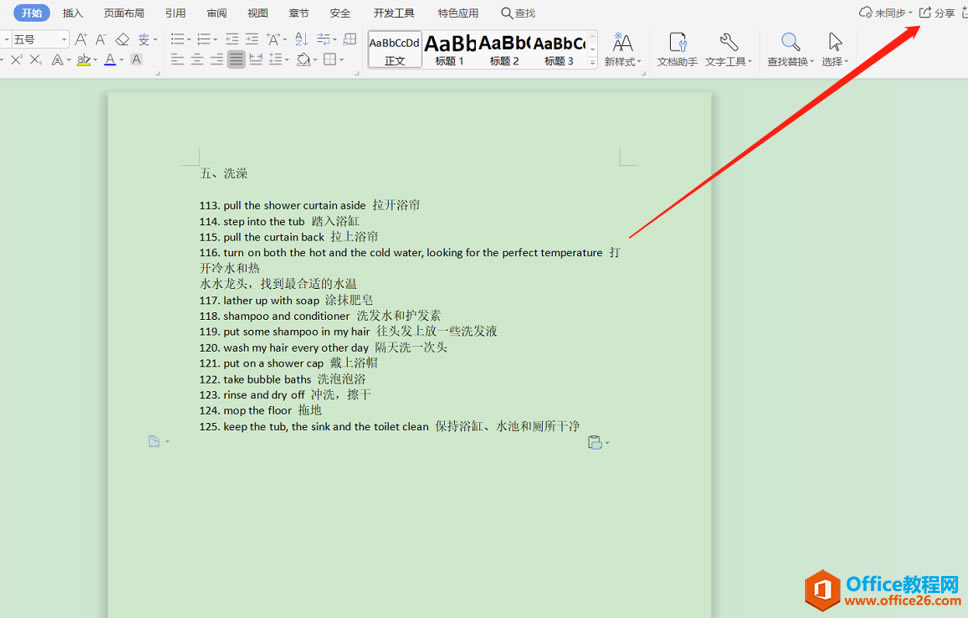Image resolution: width=968 pixels, height=618 pixels.
Task: Open the 插入 ribbon tab
Action: point(72,13)
